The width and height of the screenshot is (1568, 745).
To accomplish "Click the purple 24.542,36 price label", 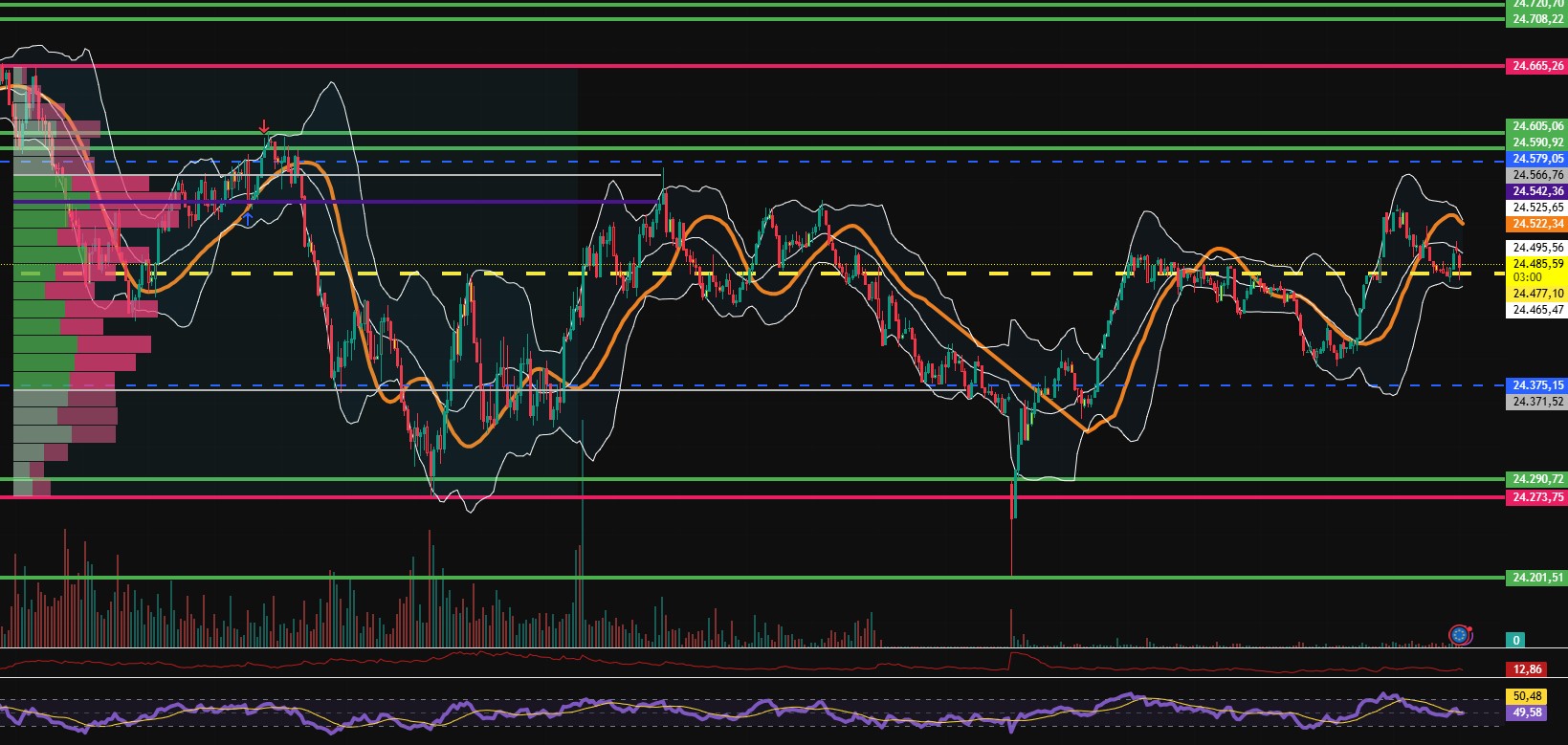I will point(1536,191).
